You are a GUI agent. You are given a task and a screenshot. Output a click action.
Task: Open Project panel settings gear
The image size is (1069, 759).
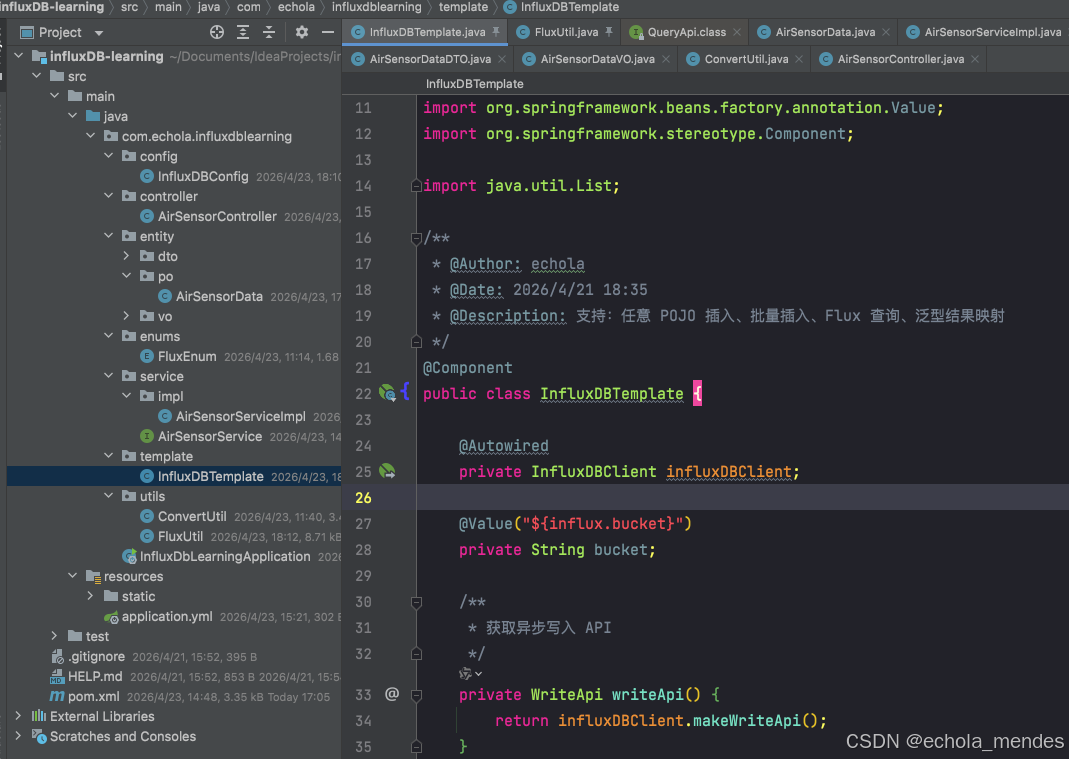coord(302,32)
